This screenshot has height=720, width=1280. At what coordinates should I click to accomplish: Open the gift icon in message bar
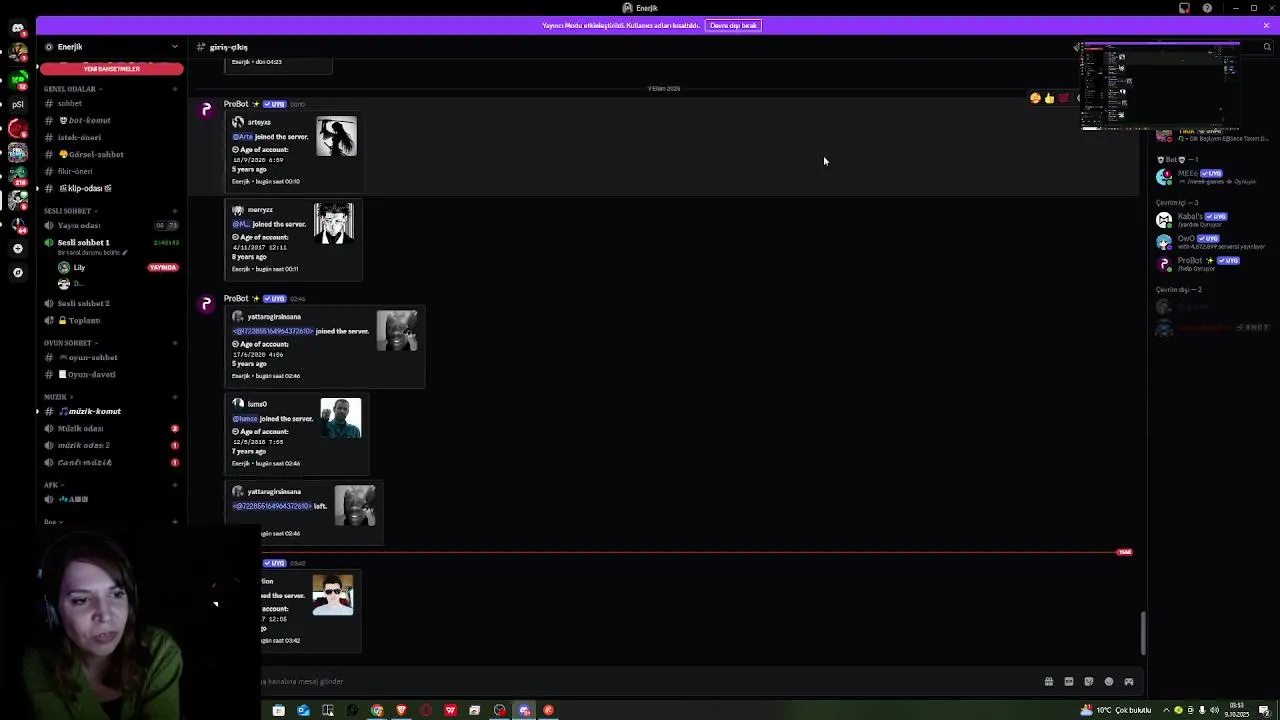click(1049, 682)
